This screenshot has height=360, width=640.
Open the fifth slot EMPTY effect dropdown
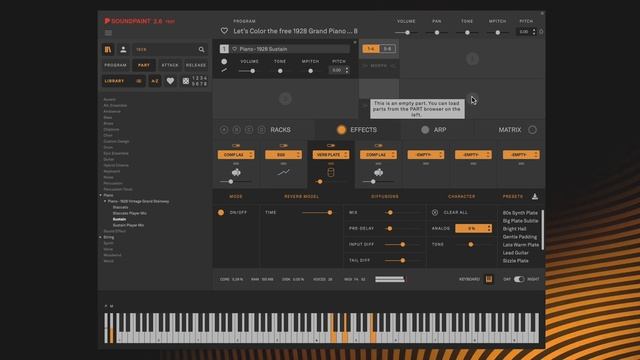point(426,155)
